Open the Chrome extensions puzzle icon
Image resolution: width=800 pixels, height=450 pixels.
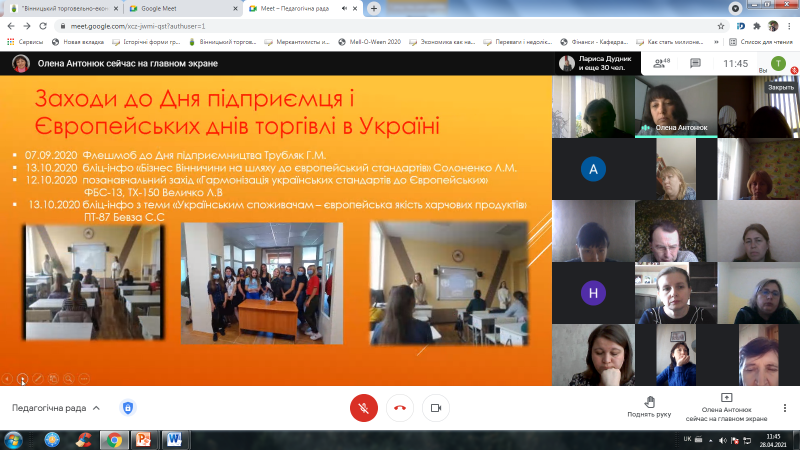click(757, 26)
